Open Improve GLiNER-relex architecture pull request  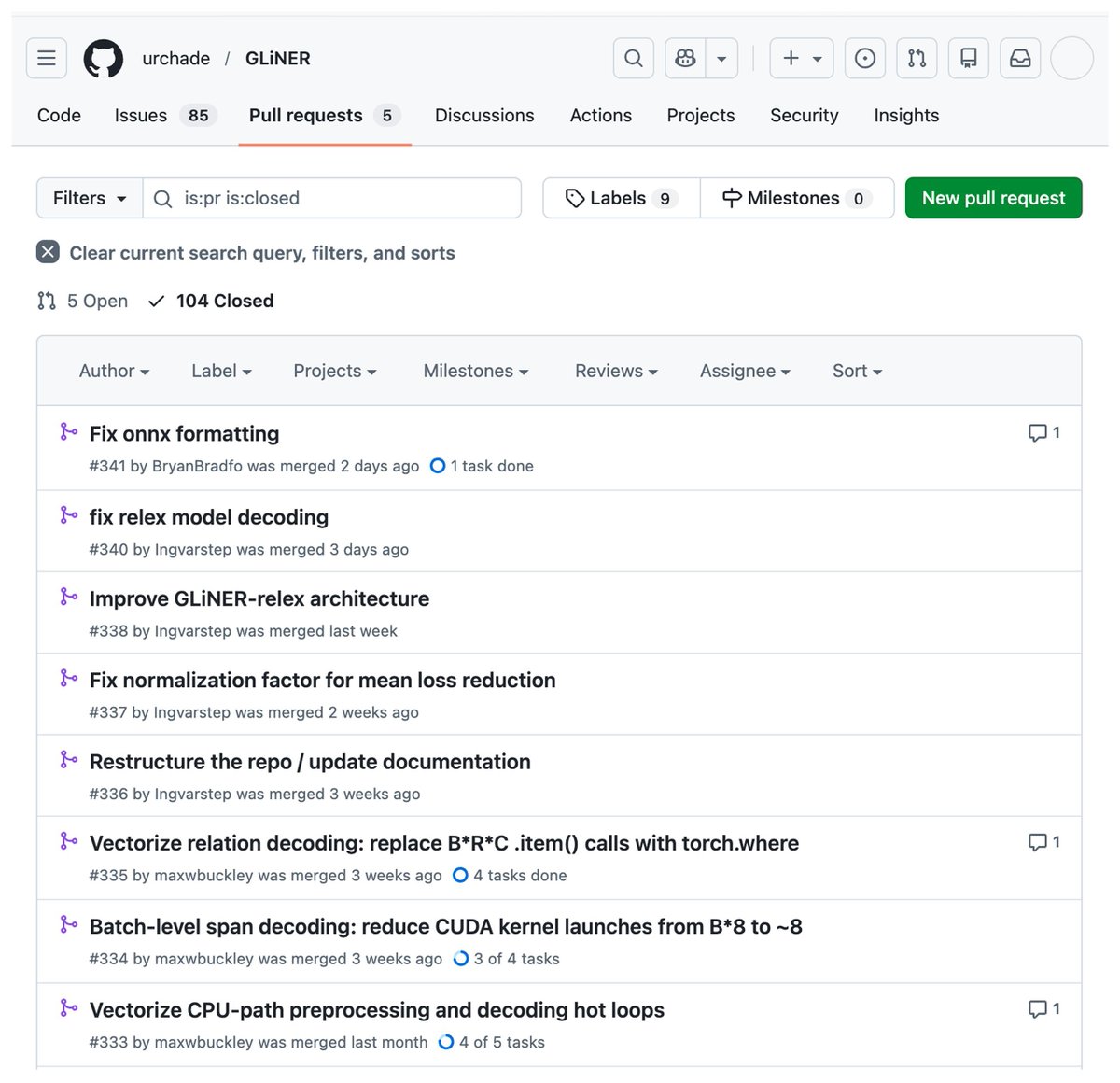(259, 598)
